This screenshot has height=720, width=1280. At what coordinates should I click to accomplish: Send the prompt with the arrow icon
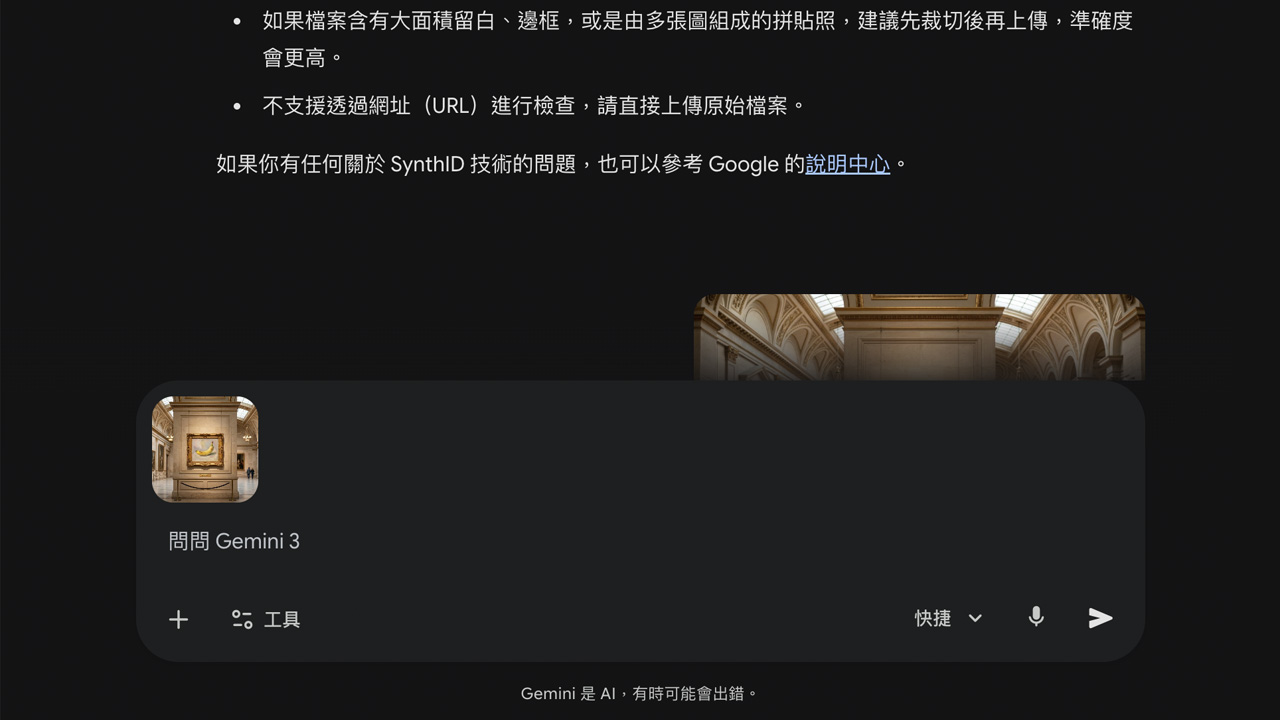(1100, 618)
